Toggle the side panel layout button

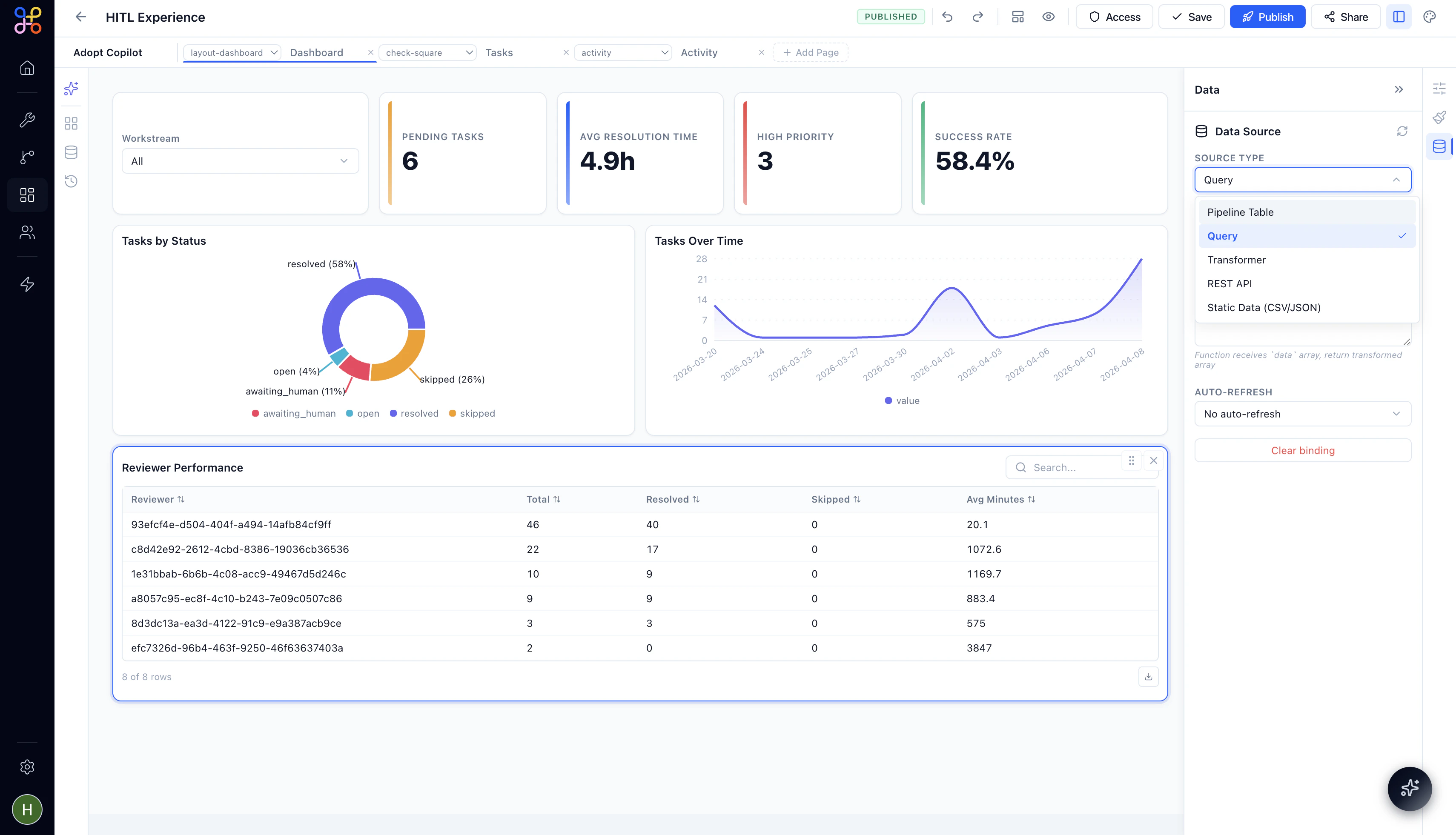[1399, 17]
